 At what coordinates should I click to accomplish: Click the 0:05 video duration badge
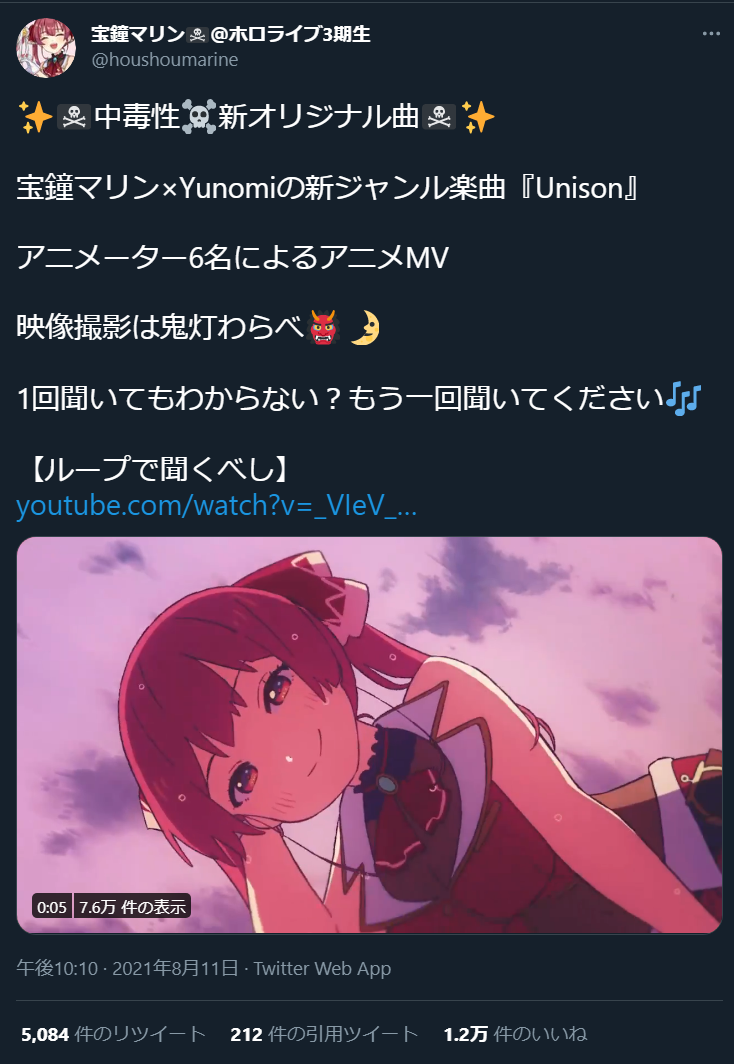[52, 907]
